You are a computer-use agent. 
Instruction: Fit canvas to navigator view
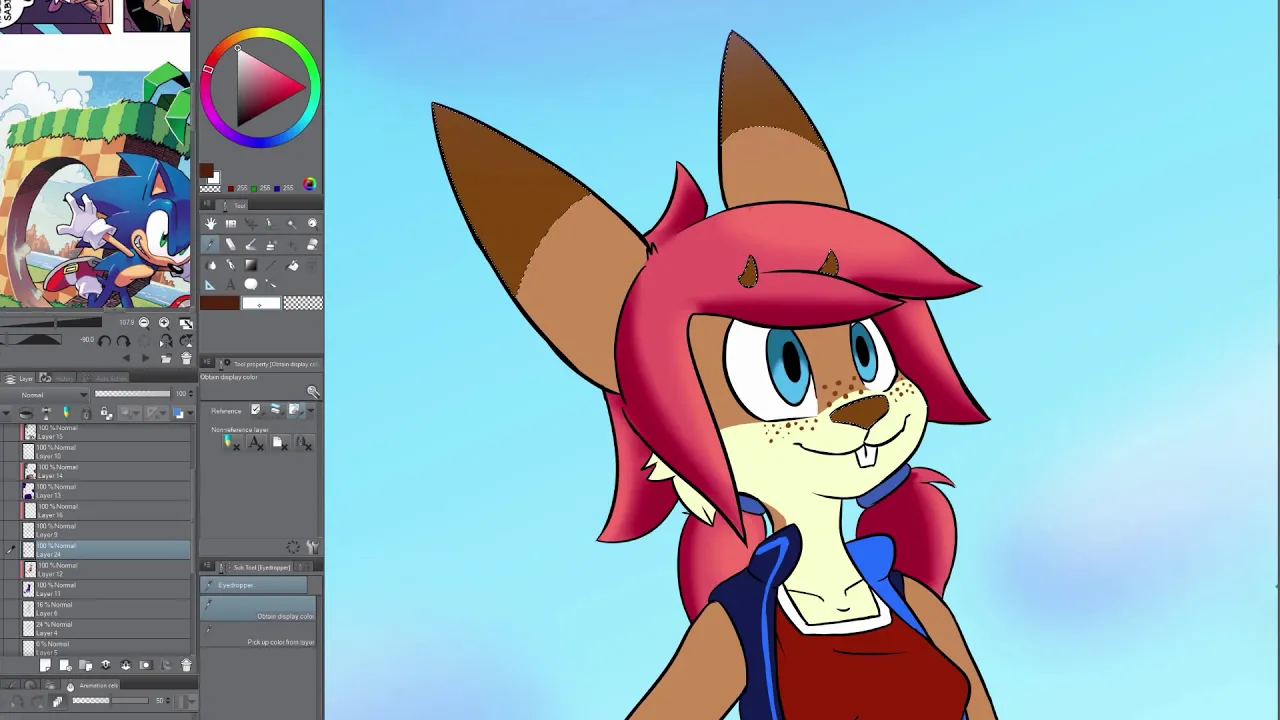[186, 323]
